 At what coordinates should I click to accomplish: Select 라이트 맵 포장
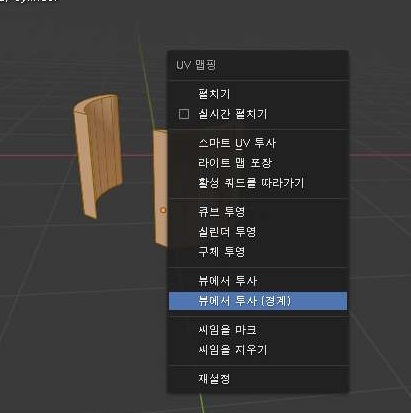pyautogui.click(x=258, y=163)
